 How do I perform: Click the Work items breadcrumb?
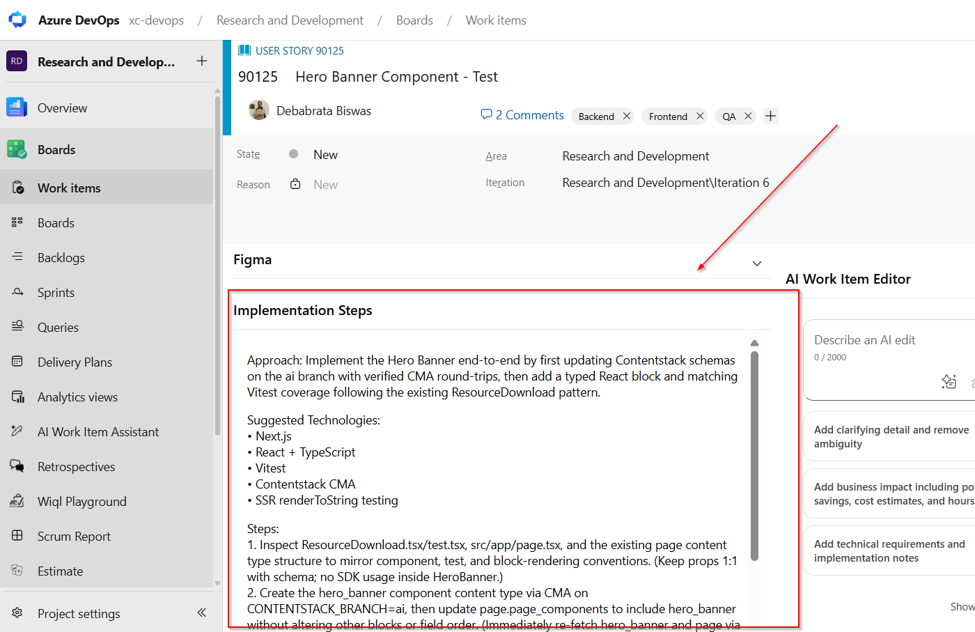pos(496,20)
